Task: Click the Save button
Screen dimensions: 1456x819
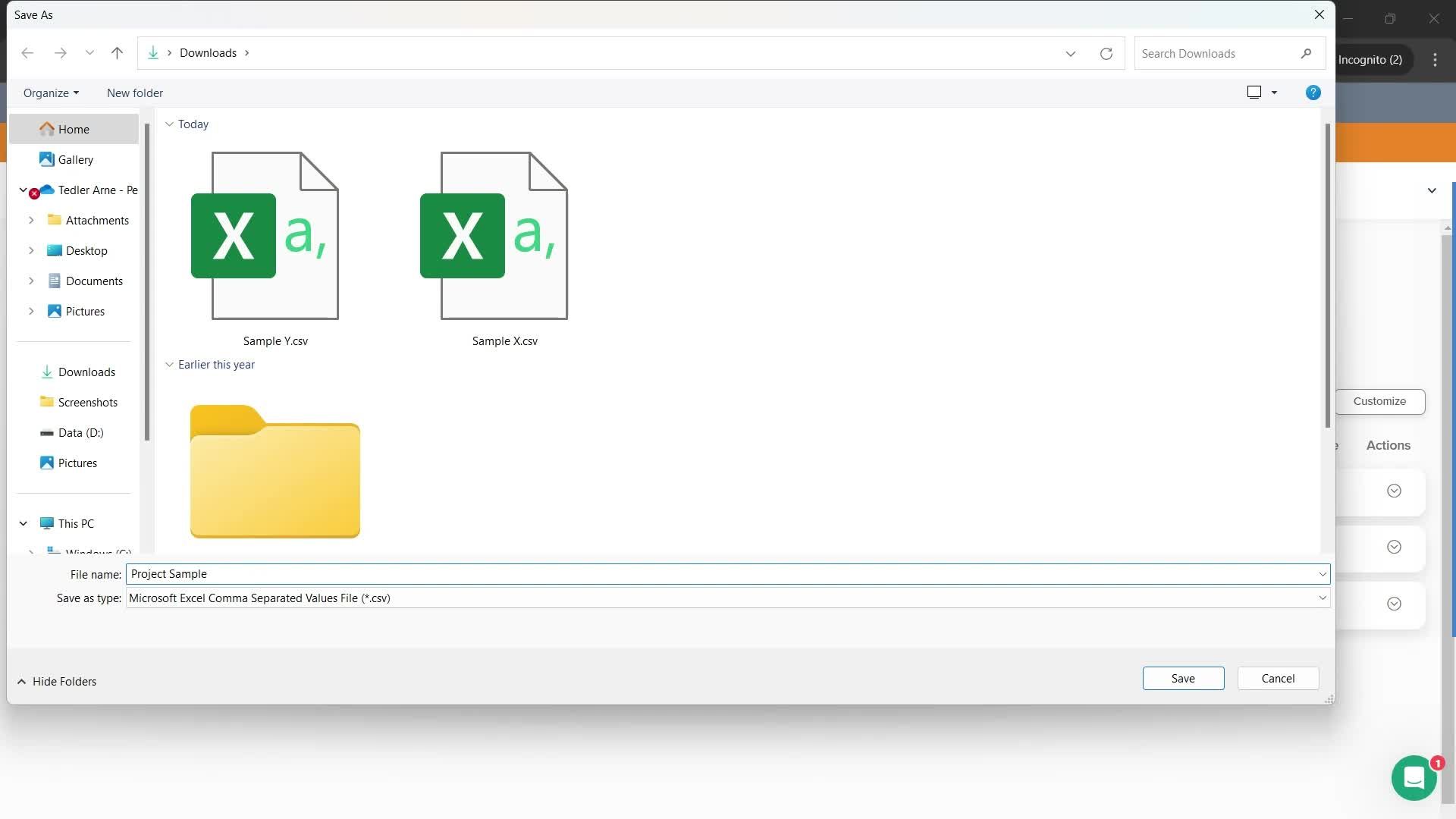Action: pyautogui.click(x=1183, y=679)
